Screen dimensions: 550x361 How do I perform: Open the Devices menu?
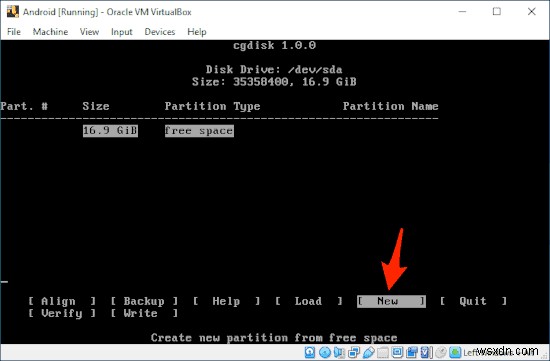[160, 32]
